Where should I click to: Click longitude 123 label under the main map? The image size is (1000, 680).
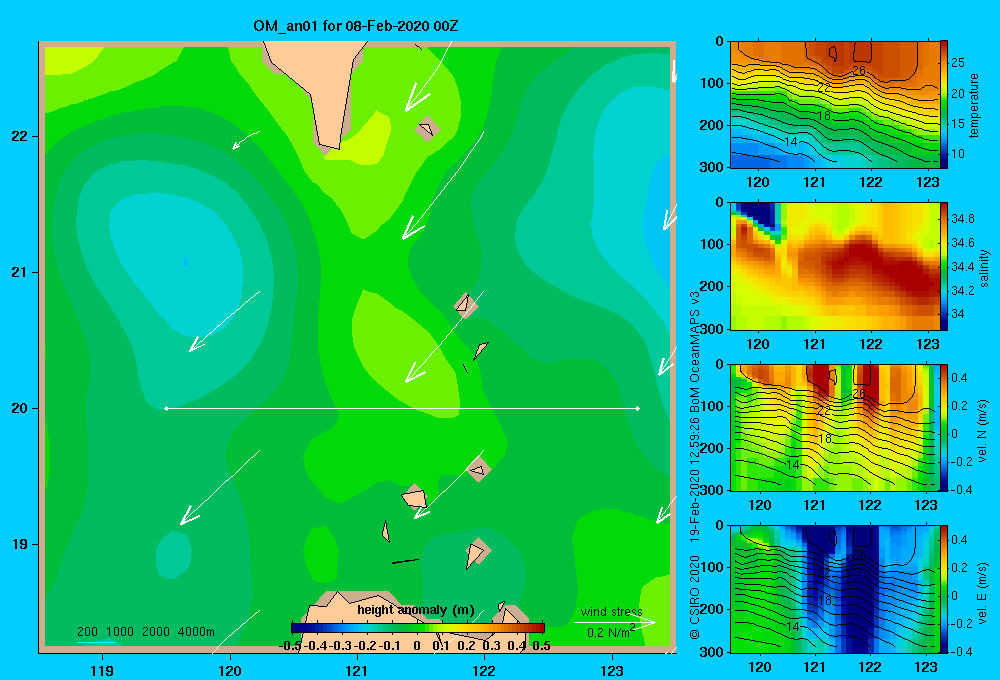point(612,670)
